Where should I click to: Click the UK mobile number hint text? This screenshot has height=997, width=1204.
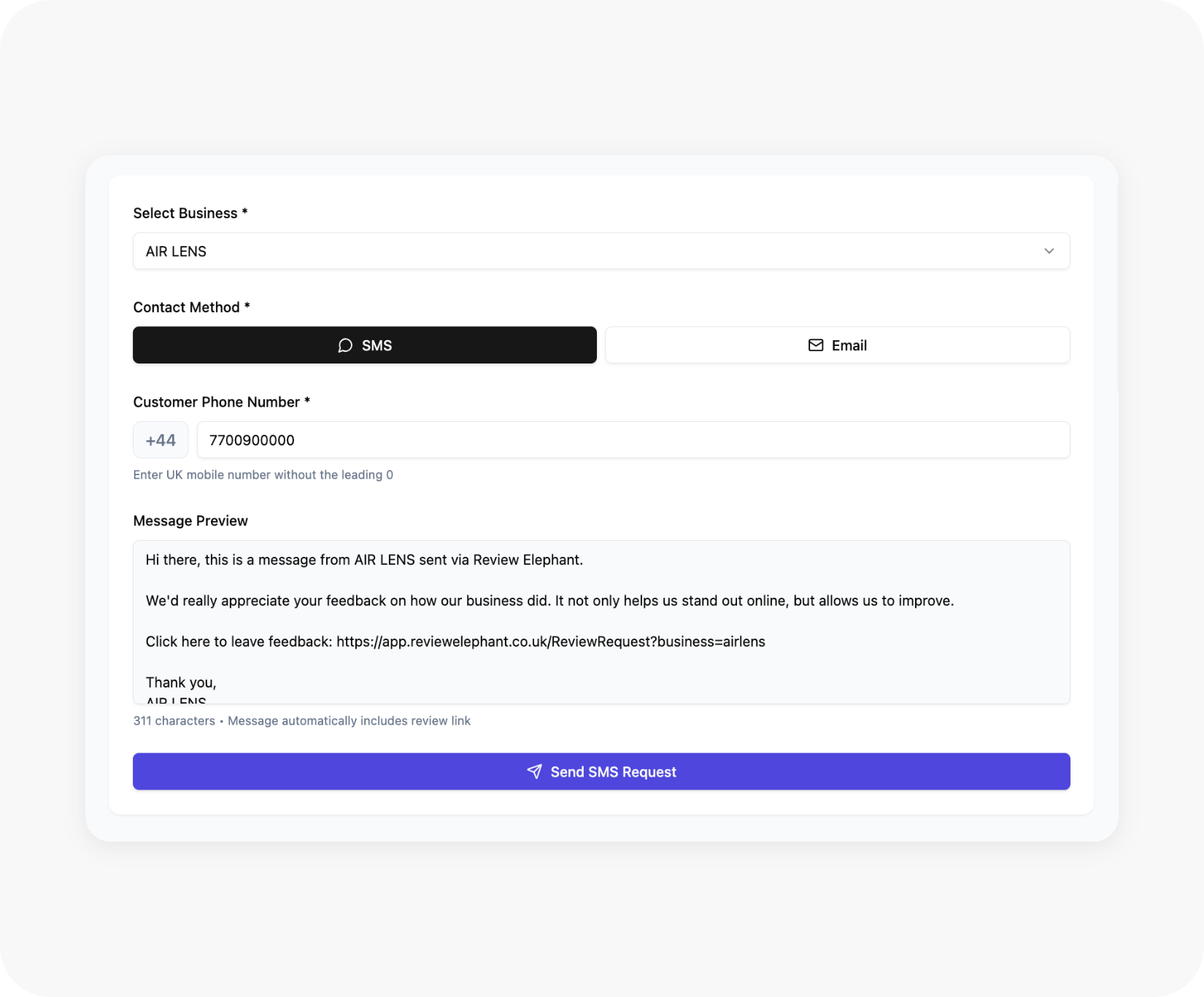coord(263,474)
